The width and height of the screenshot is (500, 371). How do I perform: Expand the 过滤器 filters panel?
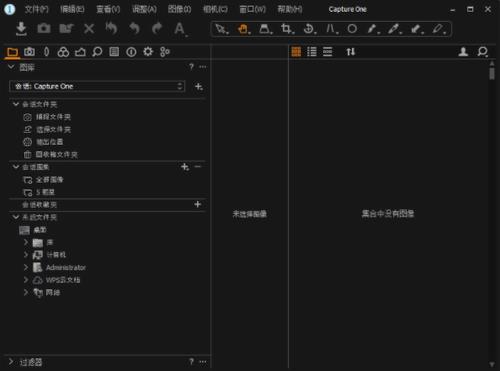(x=11, y=362)
